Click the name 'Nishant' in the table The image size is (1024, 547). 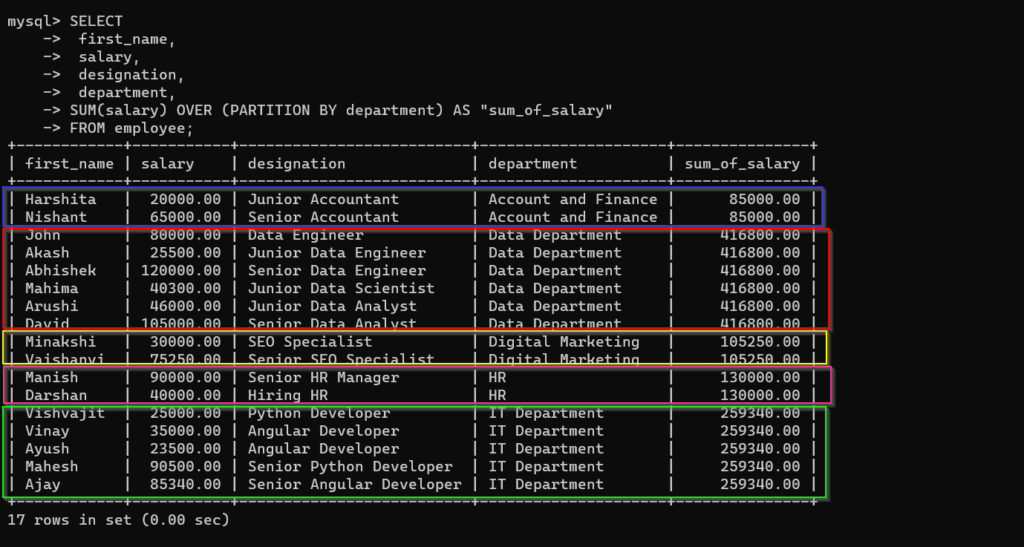(56, 217)
